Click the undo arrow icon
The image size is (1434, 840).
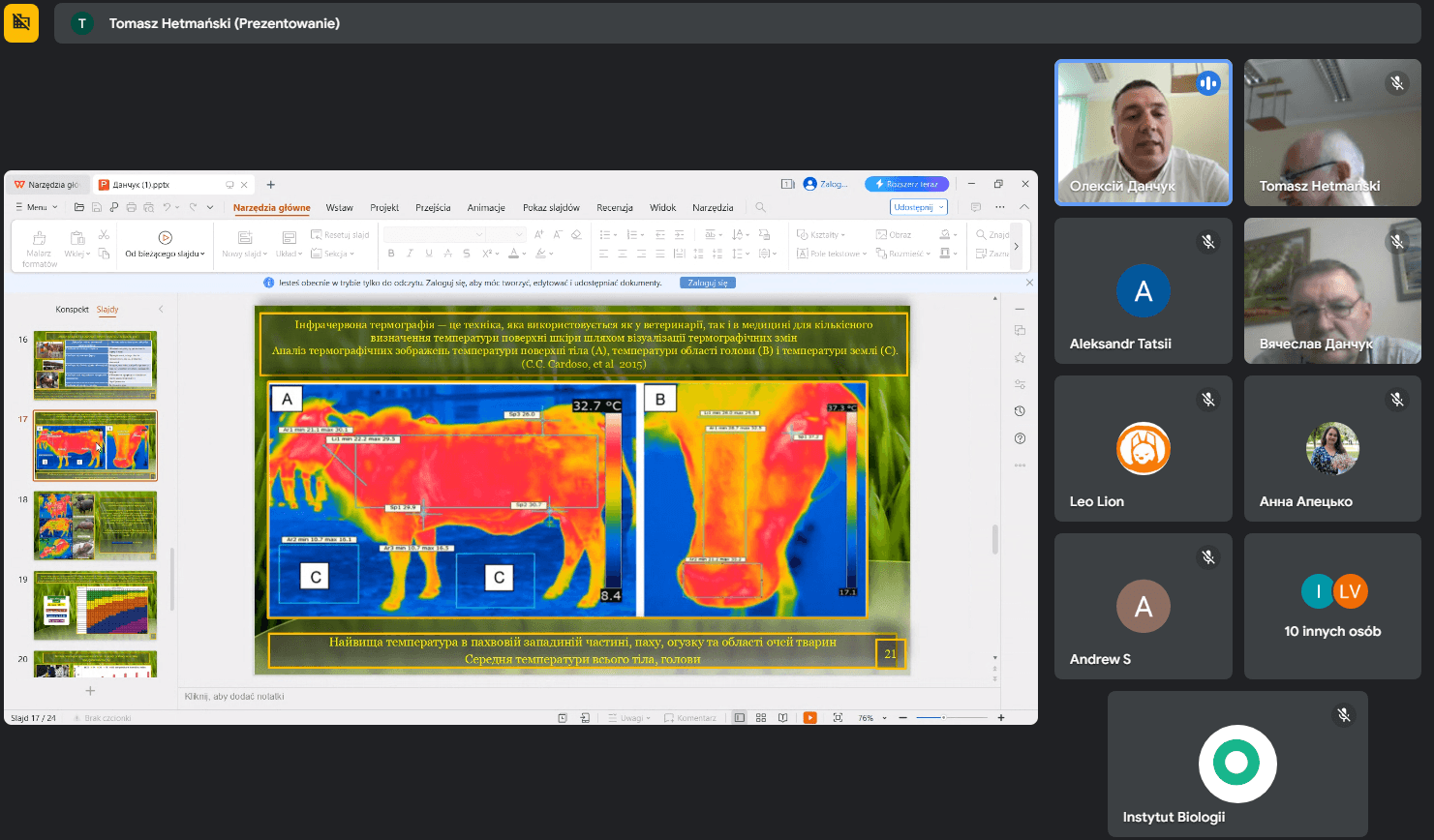tap(167, 207)
